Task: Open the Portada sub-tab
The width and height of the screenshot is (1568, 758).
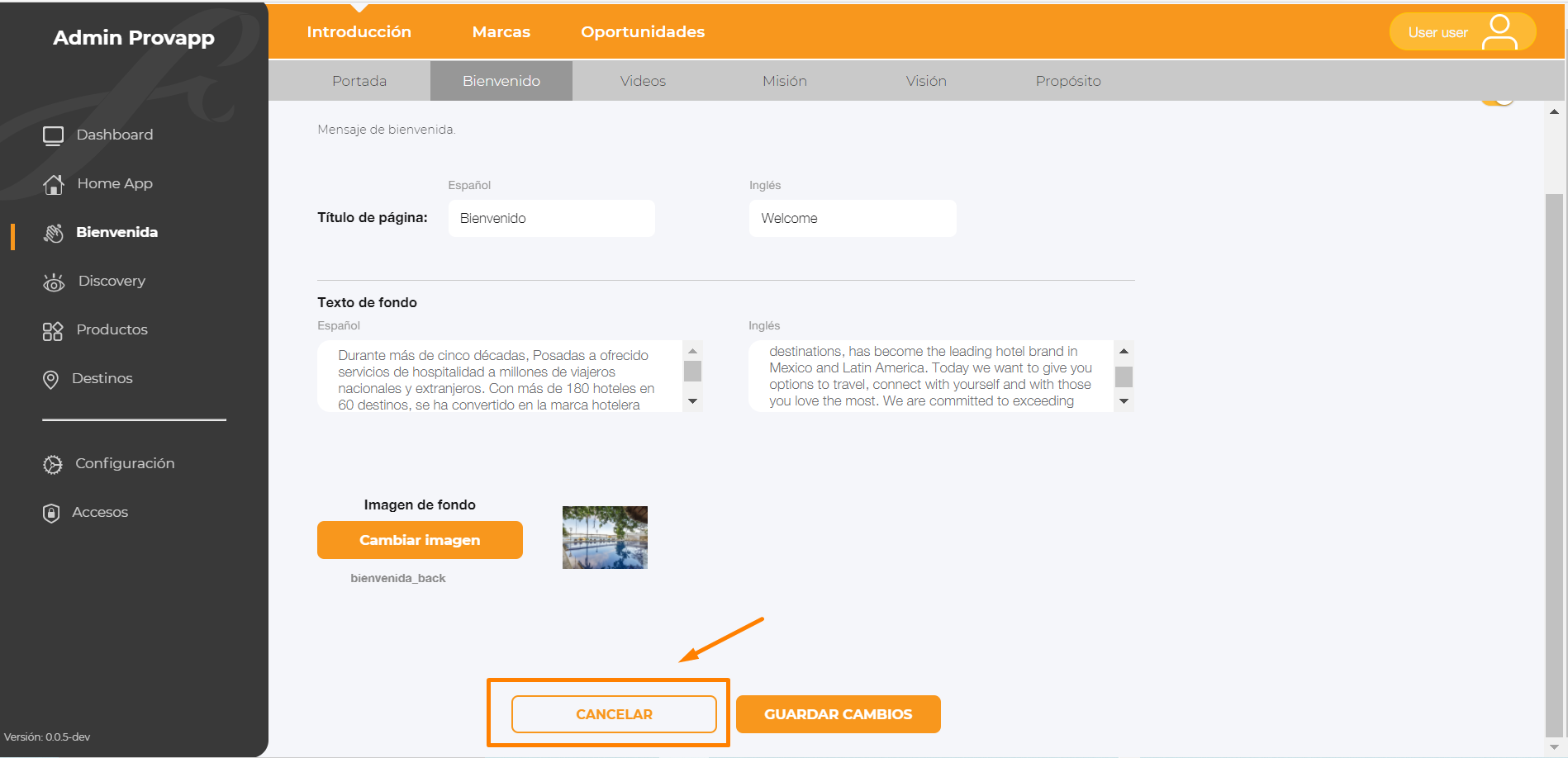Action: pyautogui.click(x=359, y=81)
